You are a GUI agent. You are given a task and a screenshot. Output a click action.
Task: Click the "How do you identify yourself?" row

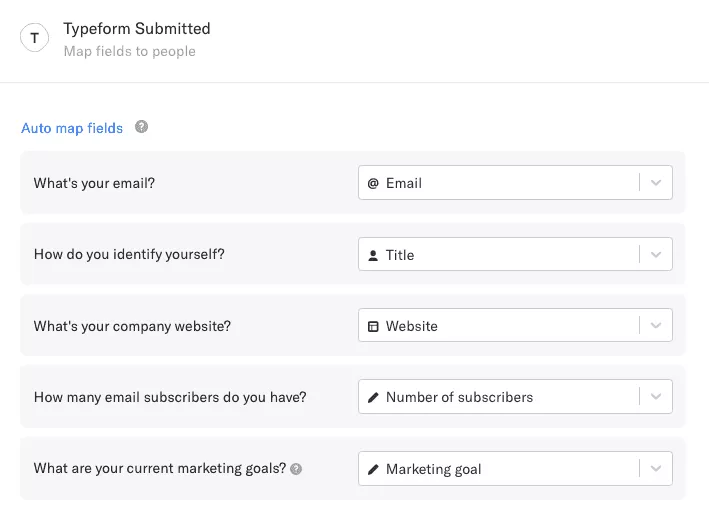[353, 254]
